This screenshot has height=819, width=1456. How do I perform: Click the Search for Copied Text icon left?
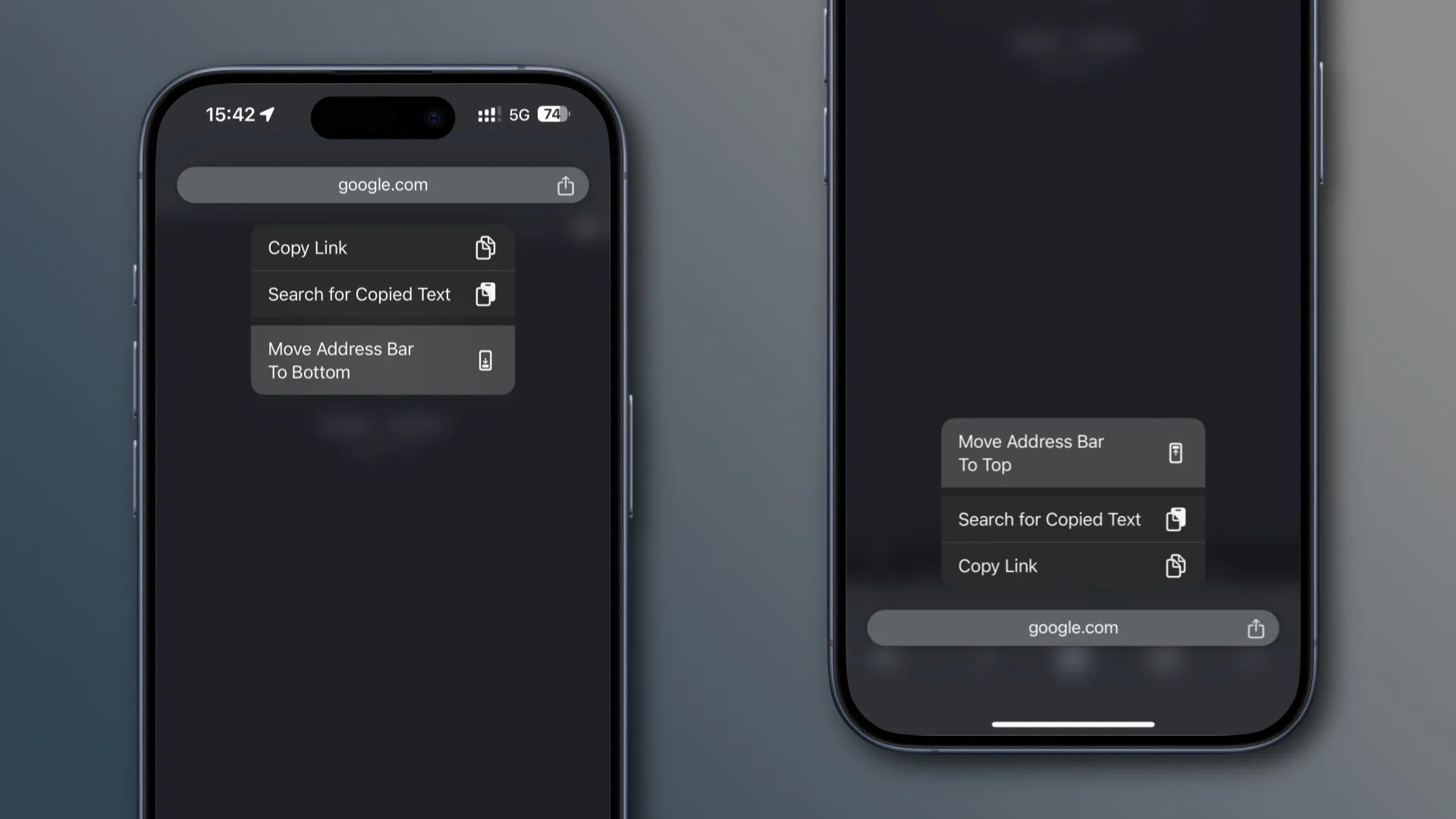[484, 293]
